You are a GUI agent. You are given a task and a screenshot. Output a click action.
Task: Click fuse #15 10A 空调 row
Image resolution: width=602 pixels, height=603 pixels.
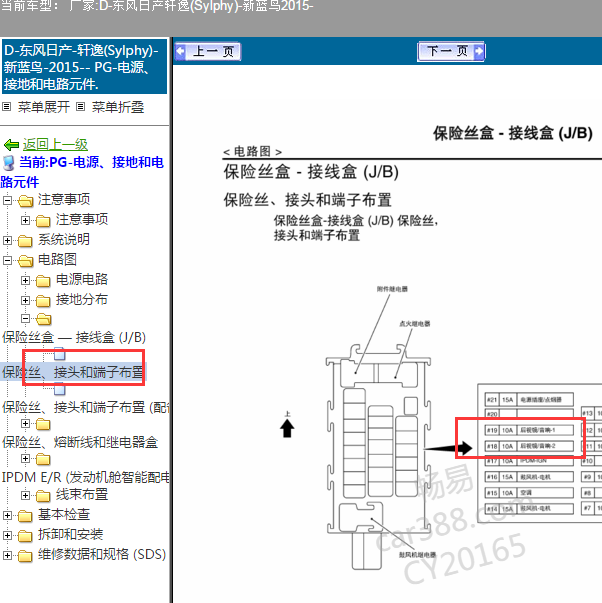pyautogui.click(x=529, y=493)
